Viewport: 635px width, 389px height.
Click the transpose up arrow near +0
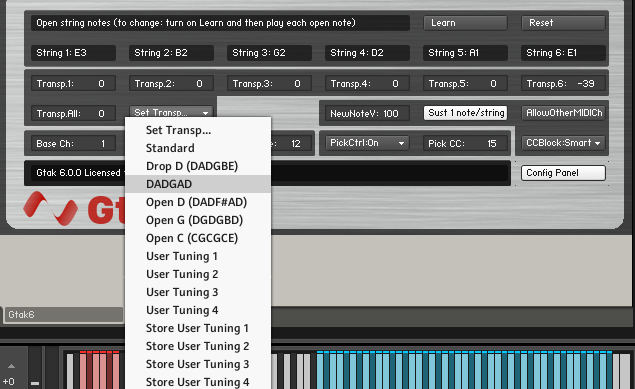(x=11, y=366)
